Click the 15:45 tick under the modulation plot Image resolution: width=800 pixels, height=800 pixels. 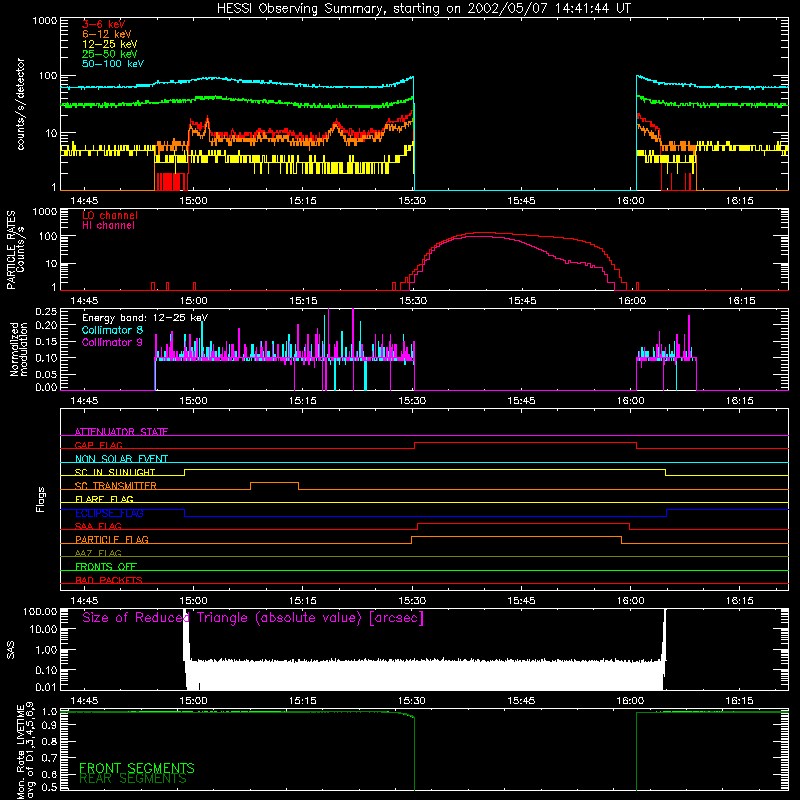click(x=521, y=401)
